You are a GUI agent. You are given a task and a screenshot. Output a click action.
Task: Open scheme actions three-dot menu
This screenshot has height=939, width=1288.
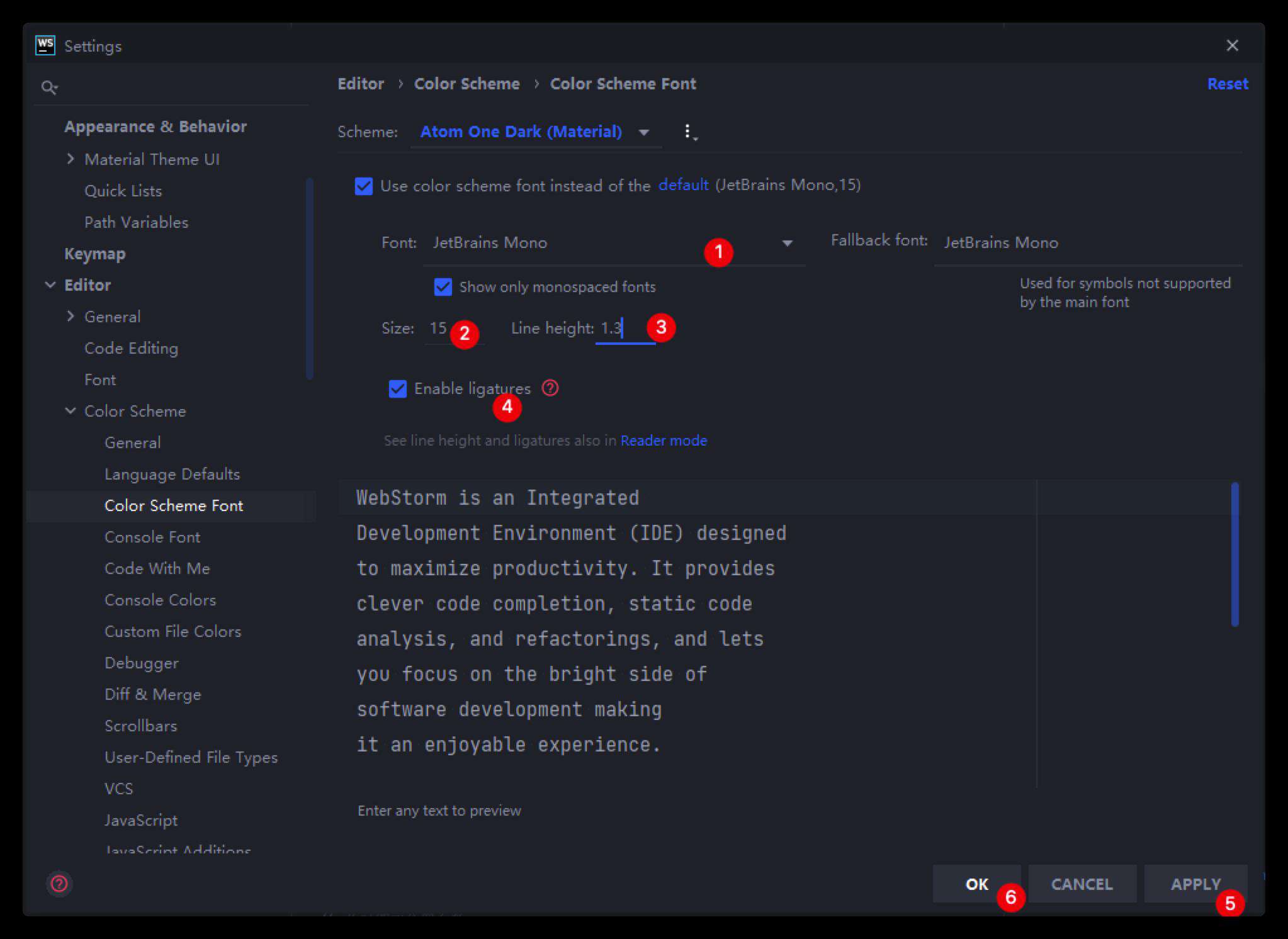click(689, 132)
